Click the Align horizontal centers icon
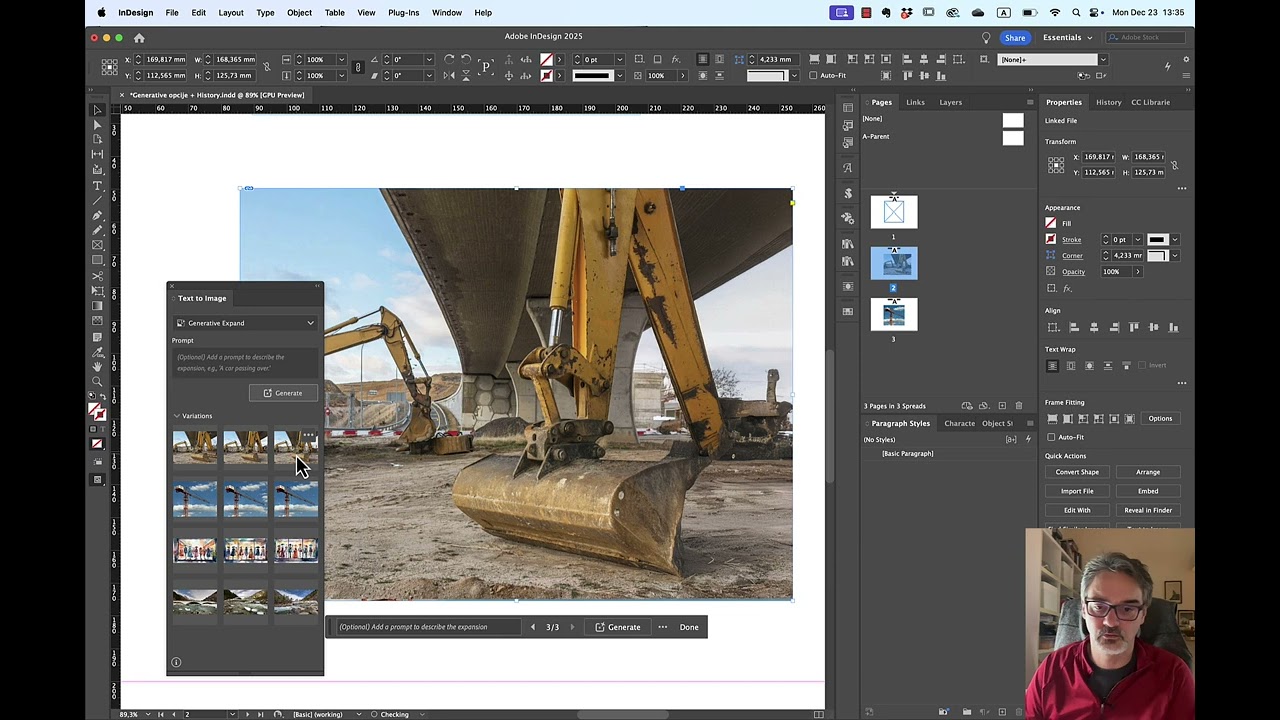1280x720 pixels. (x=1094, y=327)
